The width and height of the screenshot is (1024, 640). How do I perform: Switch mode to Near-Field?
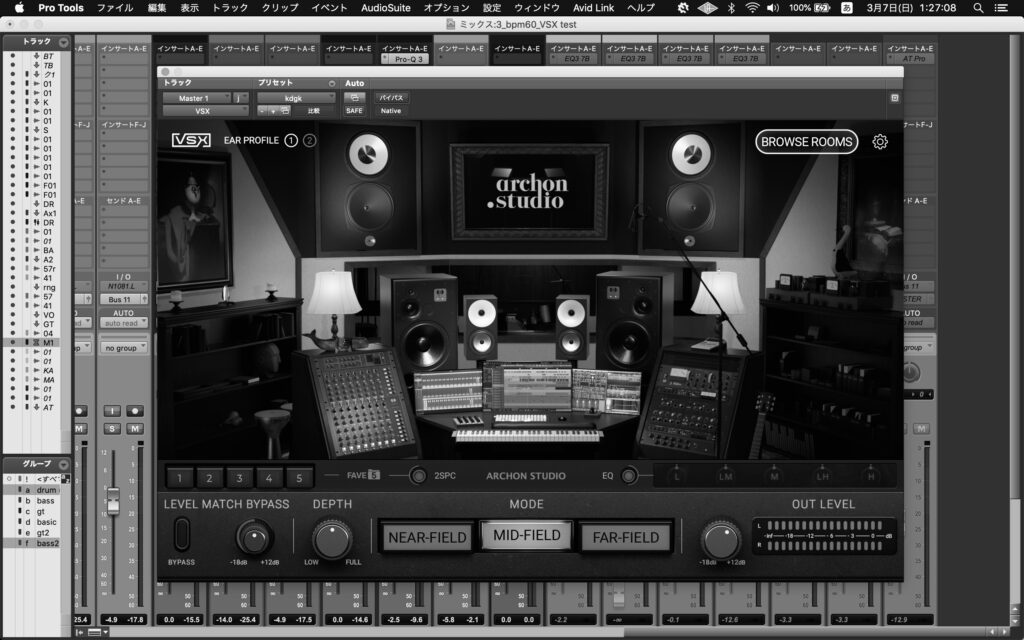[427, 537]
